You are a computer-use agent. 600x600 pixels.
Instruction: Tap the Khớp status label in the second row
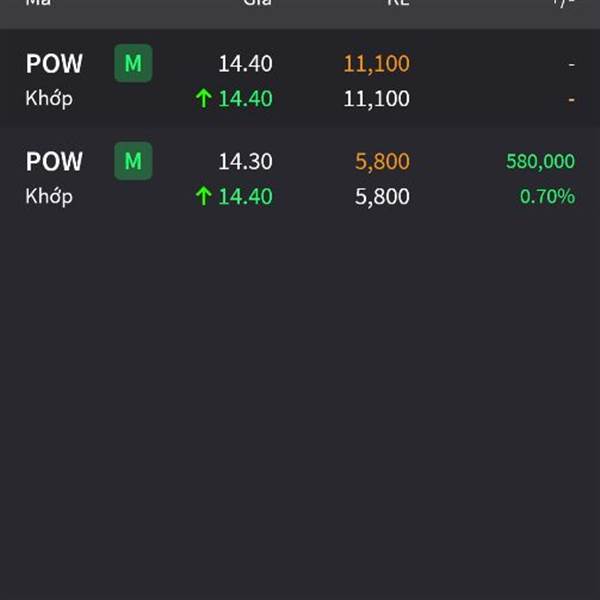[49, 196]
